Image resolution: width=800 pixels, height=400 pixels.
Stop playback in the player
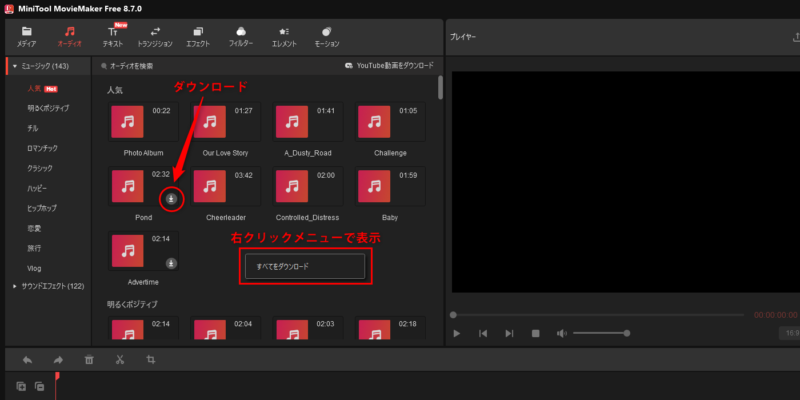point(536,333)
